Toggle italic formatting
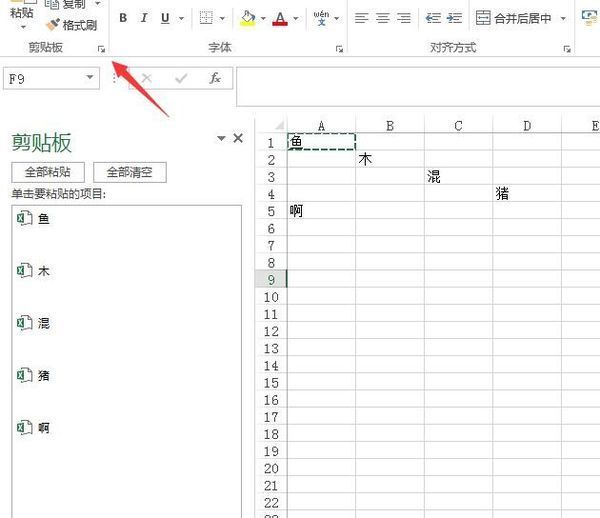The image size is (600, 518). [144, 18]
